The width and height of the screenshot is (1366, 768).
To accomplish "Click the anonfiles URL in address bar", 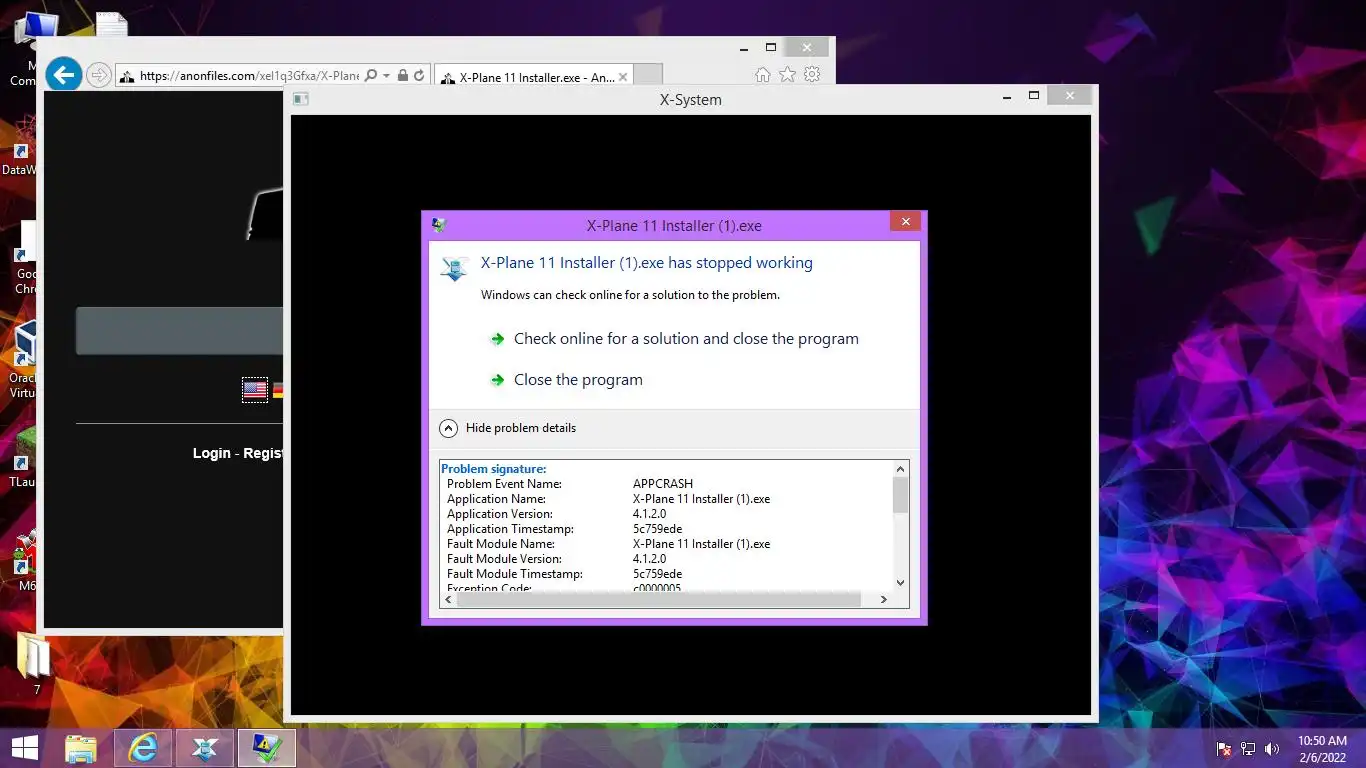I will point(249,76).
